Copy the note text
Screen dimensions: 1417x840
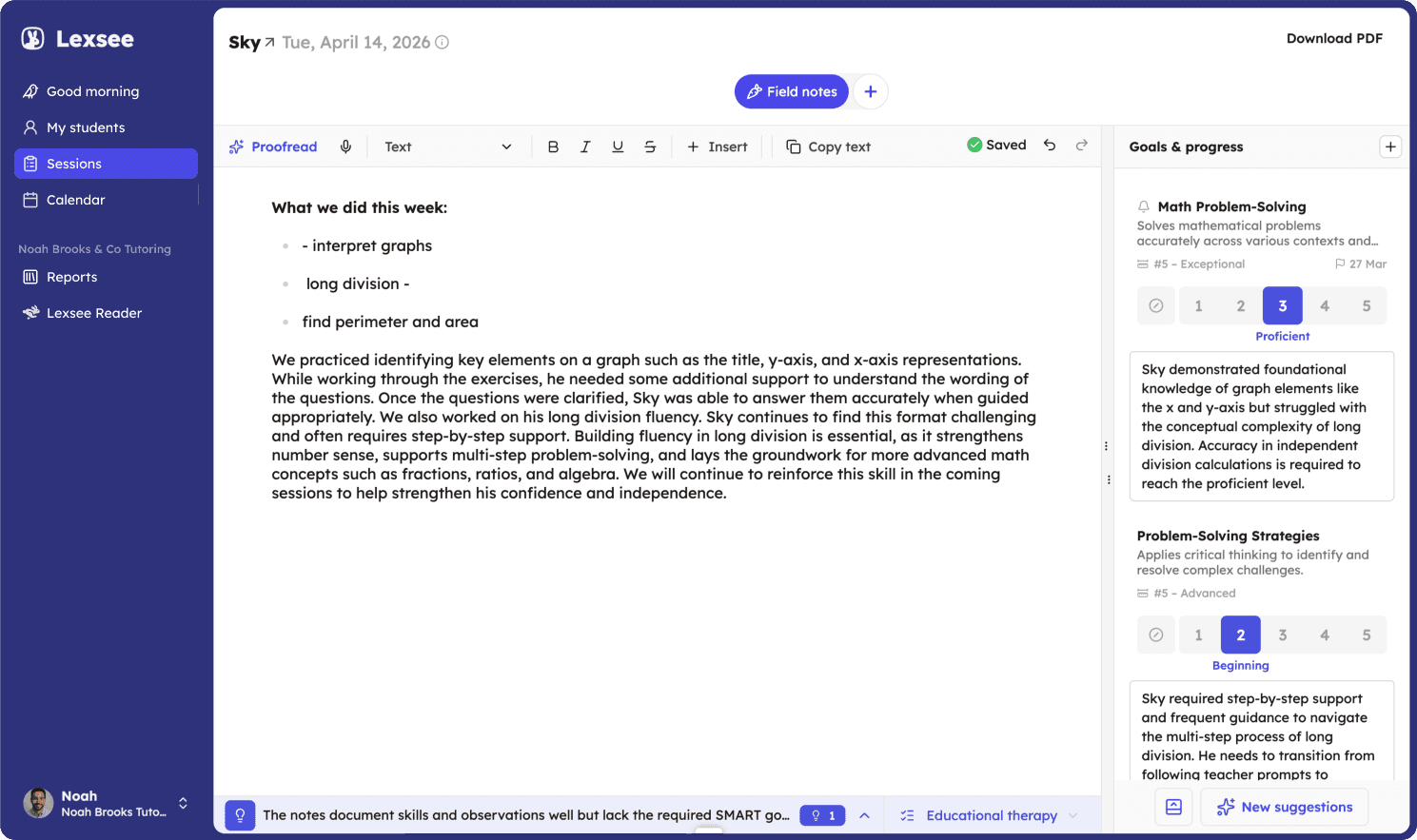coord(828,147)
